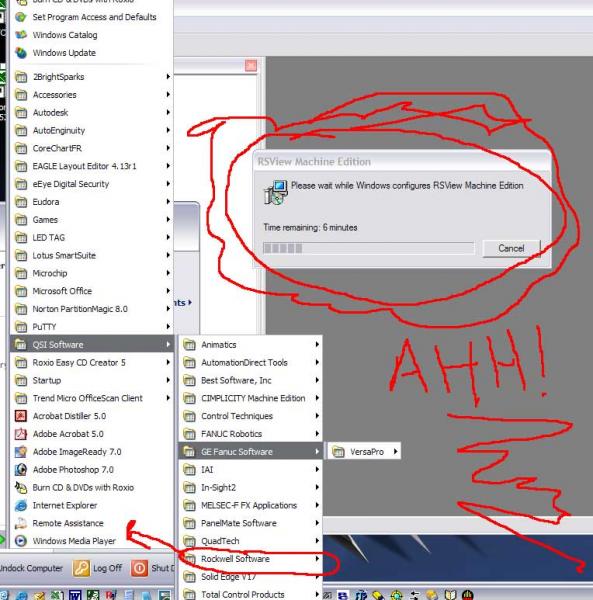Click the Windows Catalog icon
The height and width of the screenshot is (600, 593).
coord(21,35)
